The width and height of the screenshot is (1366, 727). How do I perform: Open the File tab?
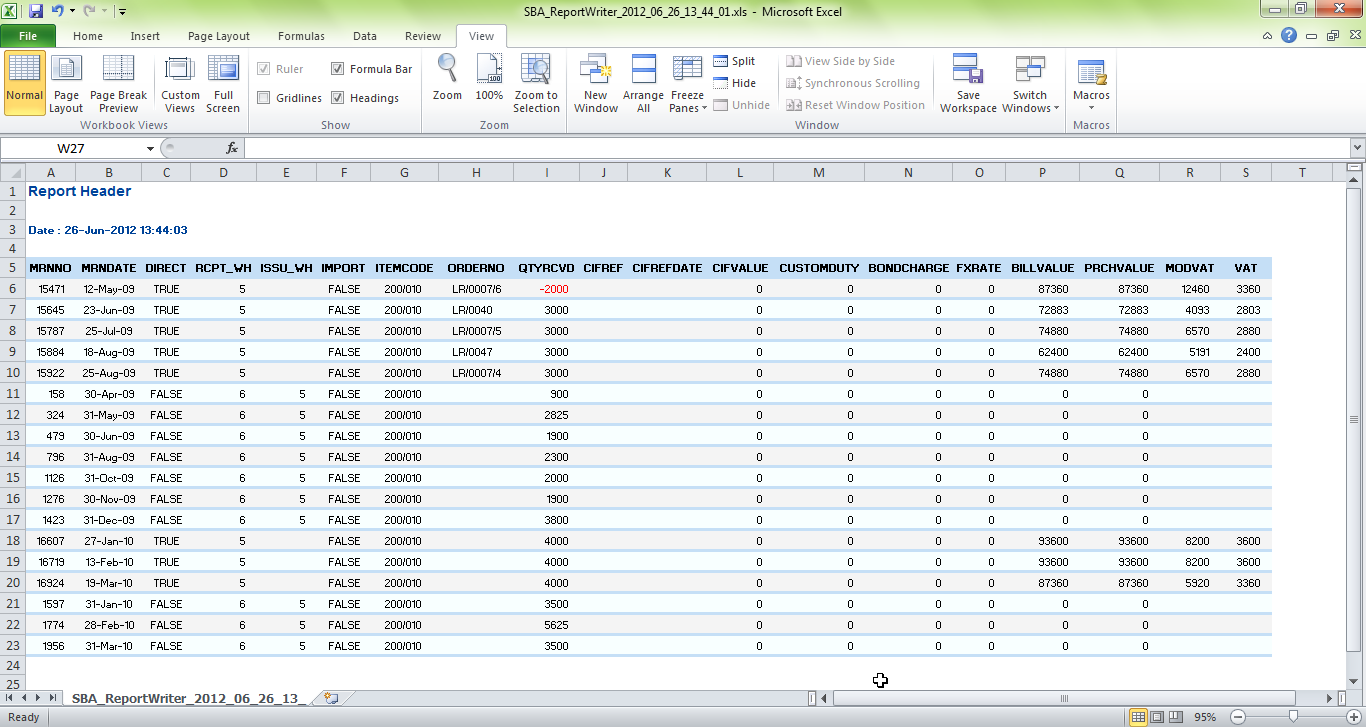coord(28,36)
